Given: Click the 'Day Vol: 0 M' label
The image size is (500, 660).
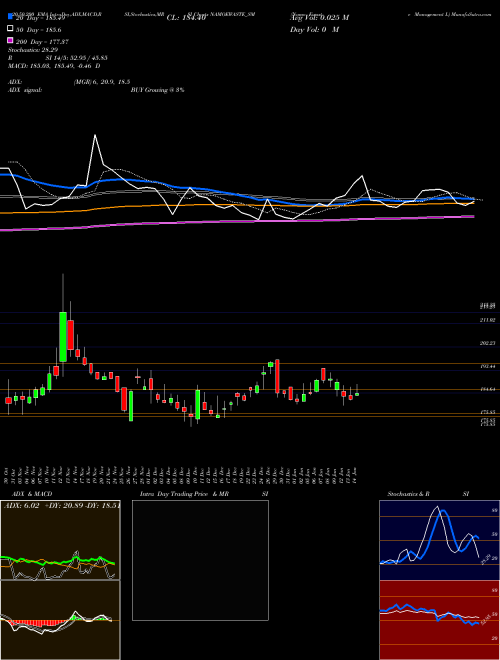Looking at the screenshot, I should (x=314, y=29).
